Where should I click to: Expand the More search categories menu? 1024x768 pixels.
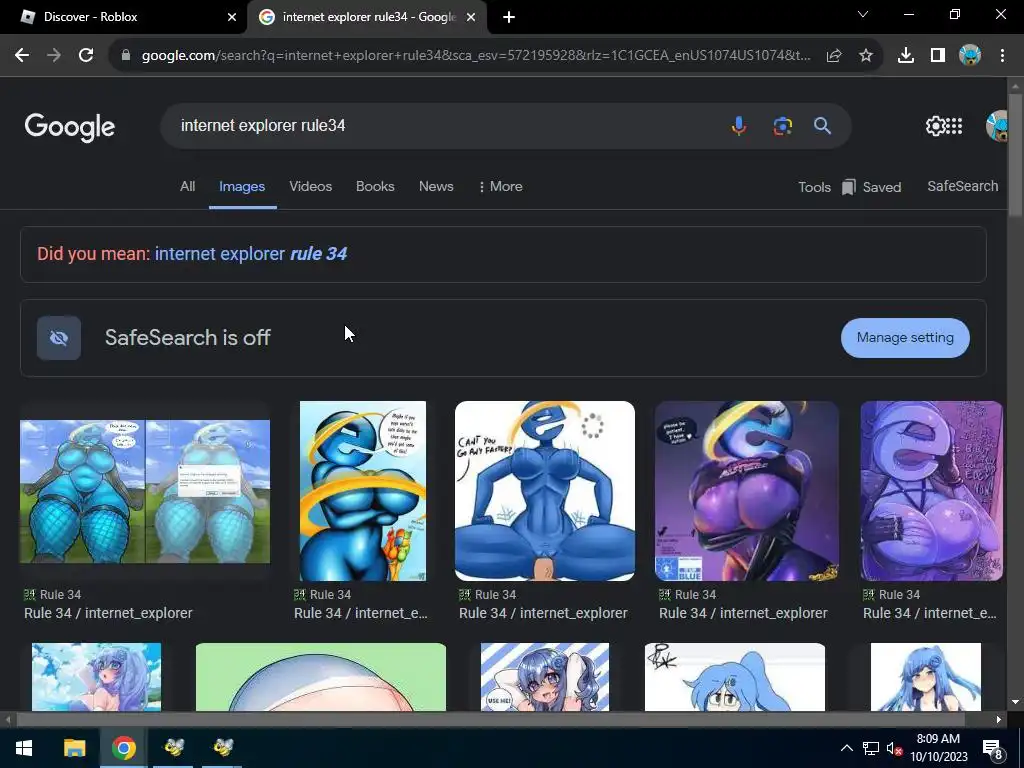[500, 187]
